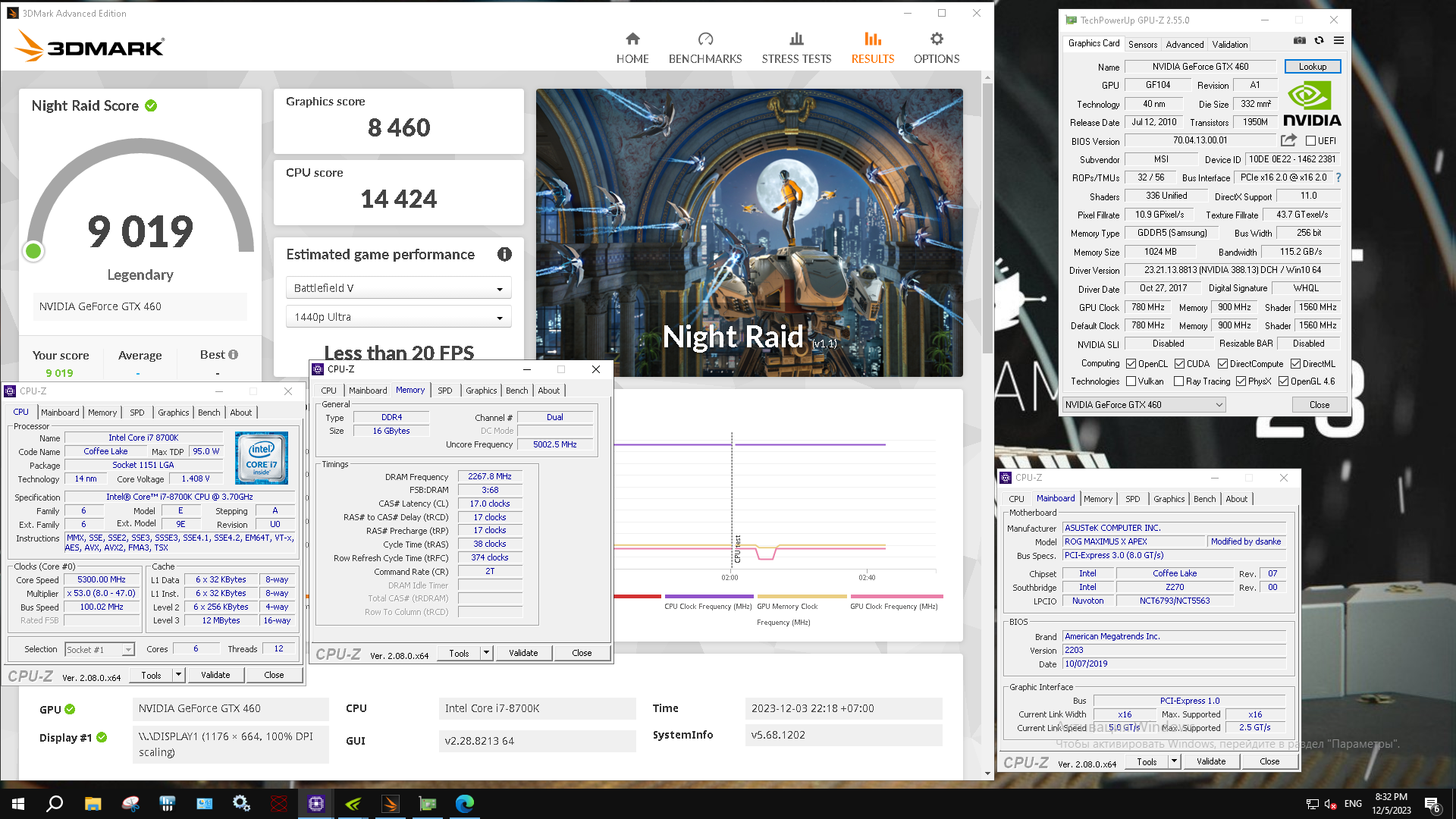Click the info icon beside Estimated game performance

click(x=504, y=255)
